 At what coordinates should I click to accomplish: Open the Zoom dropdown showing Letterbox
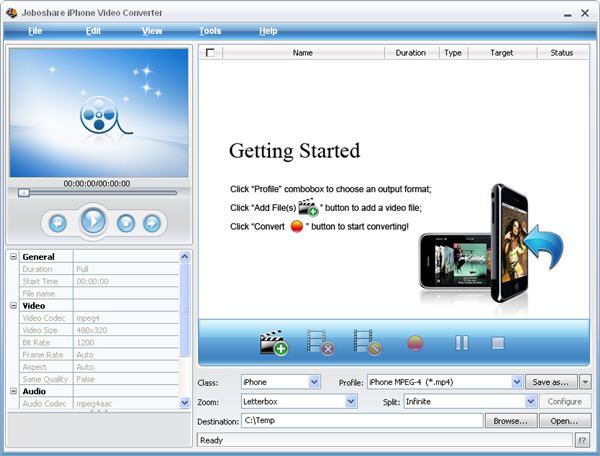coord(351,402)
